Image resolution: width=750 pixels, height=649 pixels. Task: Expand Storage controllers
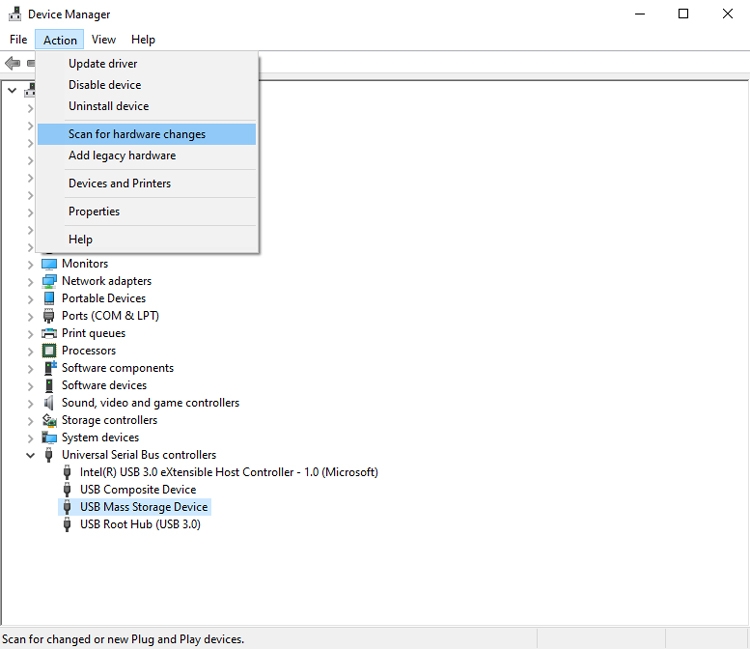[30, 421]
